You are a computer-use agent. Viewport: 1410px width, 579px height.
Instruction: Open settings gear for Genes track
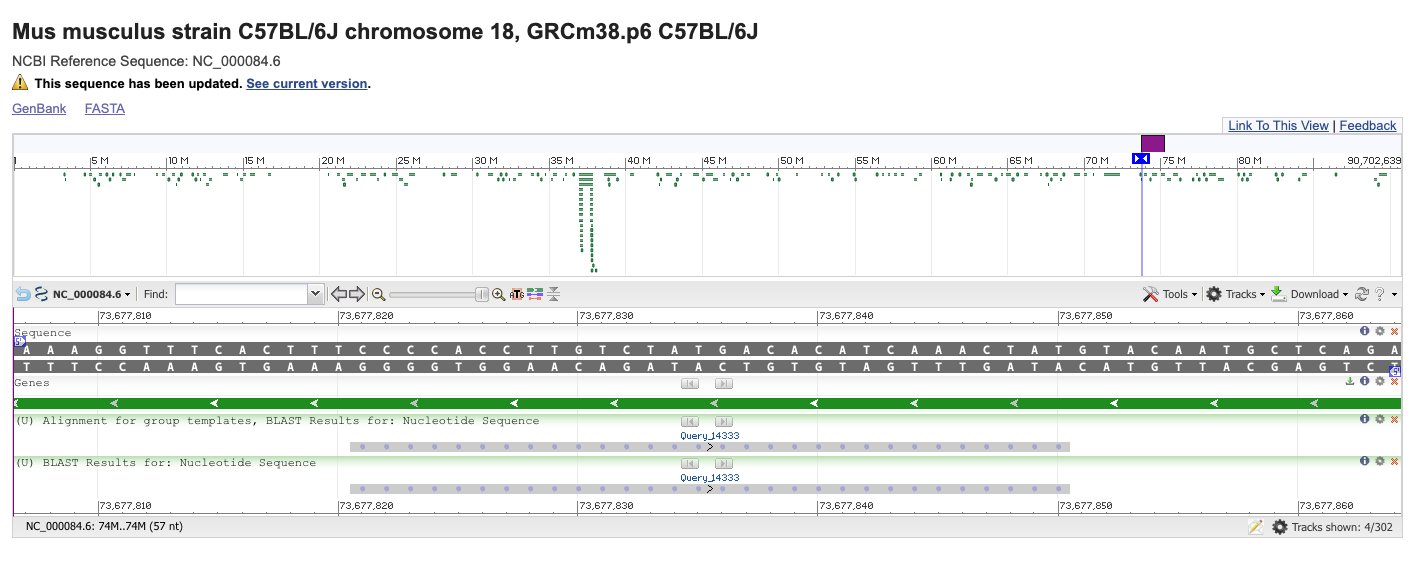(1380, 381)
